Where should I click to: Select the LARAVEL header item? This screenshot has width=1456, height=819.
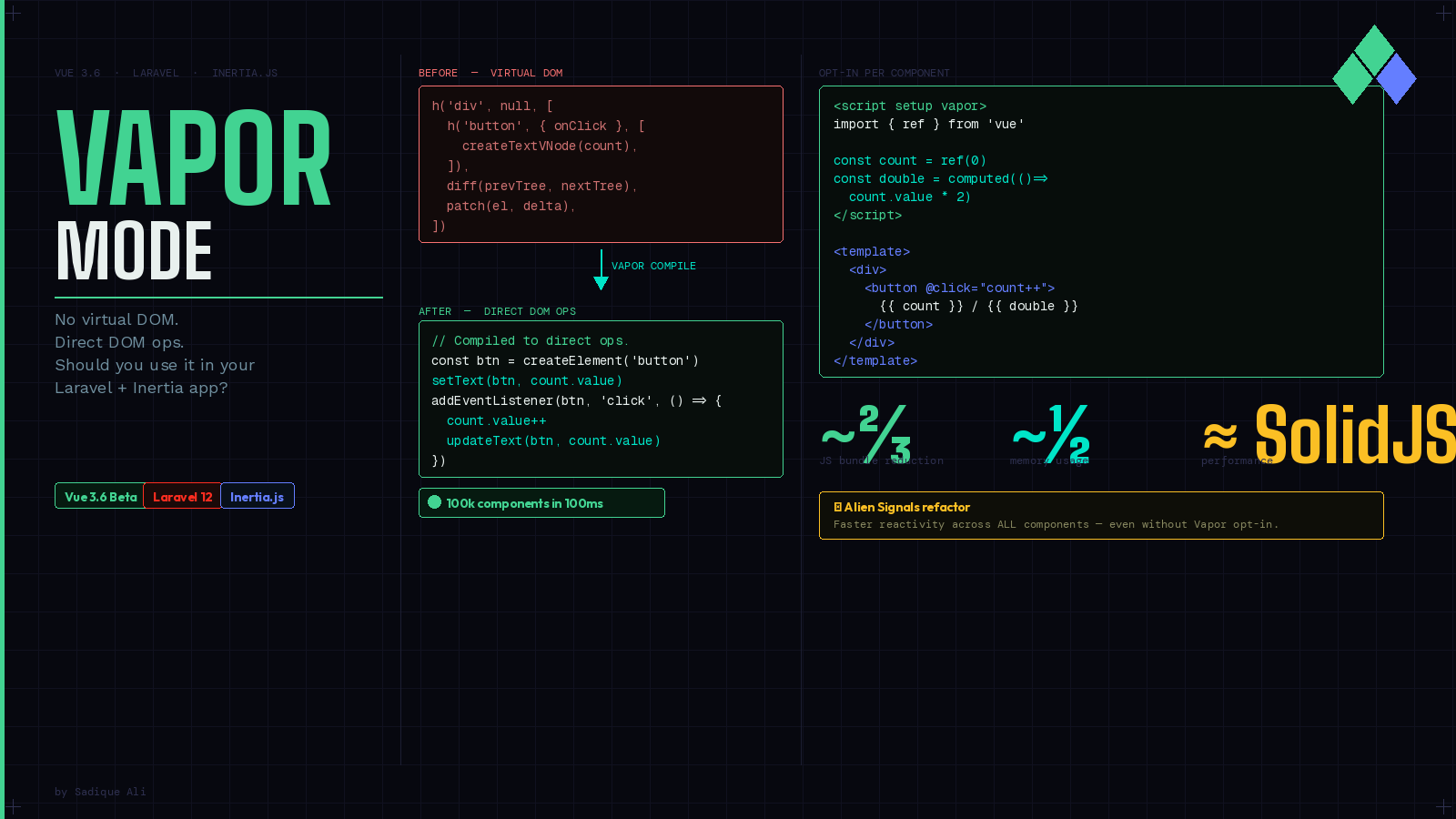[156, 73]
